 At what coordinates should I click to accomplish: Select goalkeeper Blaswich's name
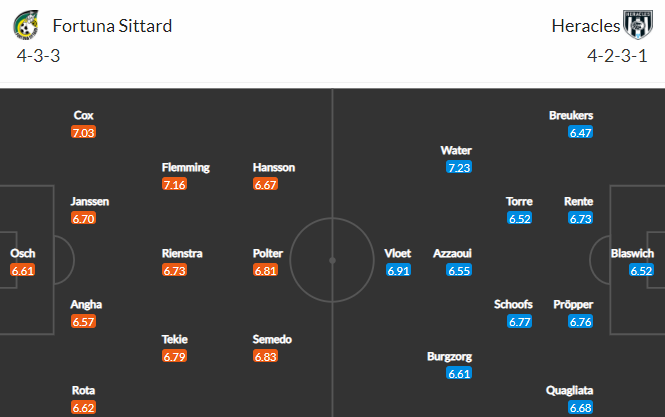pos(632,253)
